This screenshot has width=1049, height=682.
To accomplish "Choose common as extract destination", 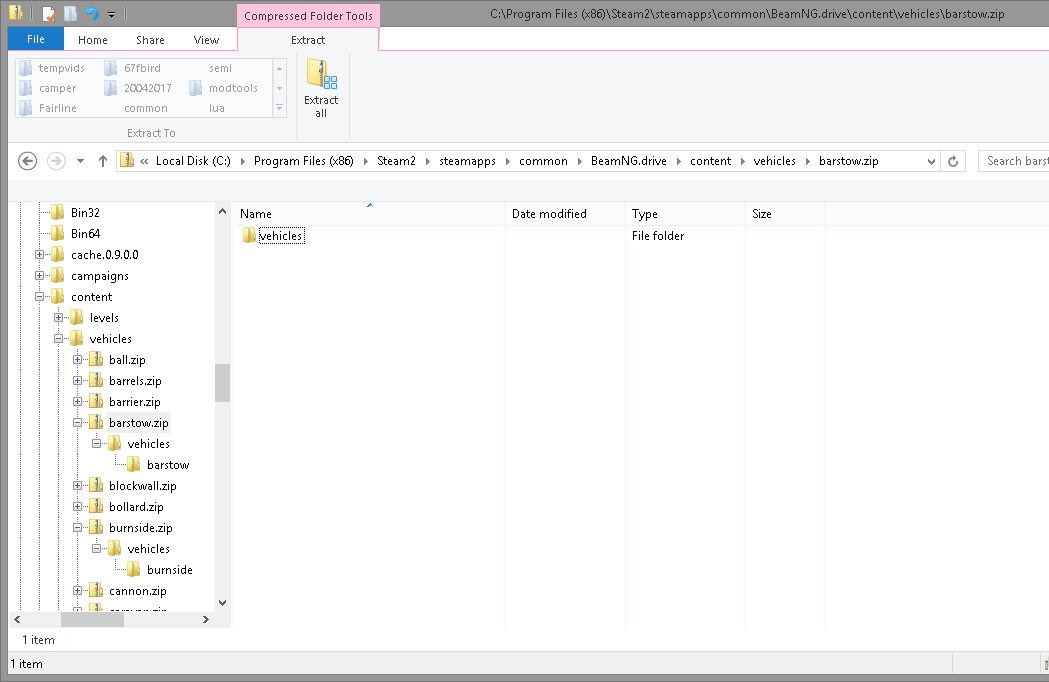I will tap(146, 108).
